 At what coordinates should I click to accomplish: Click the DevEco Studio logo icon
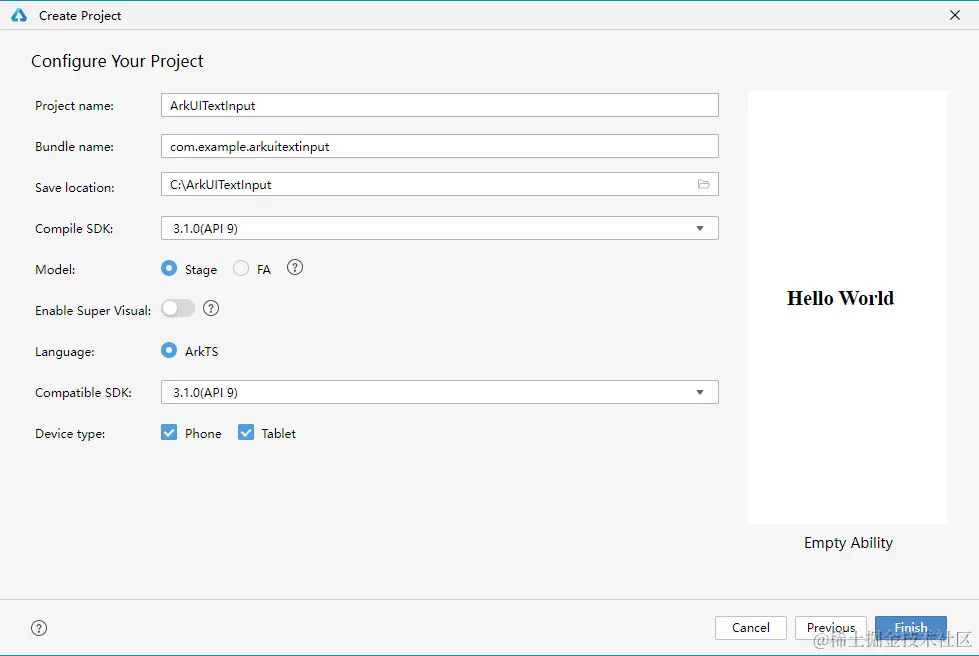pyautogui.click(x=19, y=16)
